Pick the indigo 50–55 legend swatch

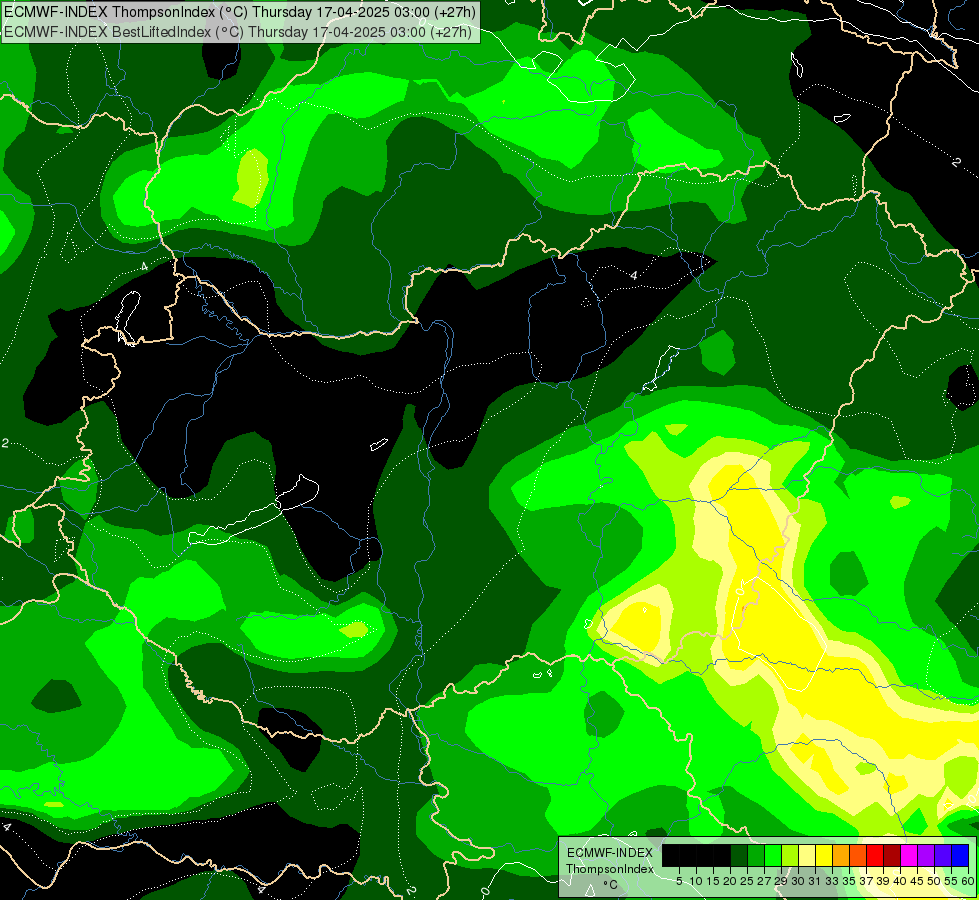[x=943, y=855]
